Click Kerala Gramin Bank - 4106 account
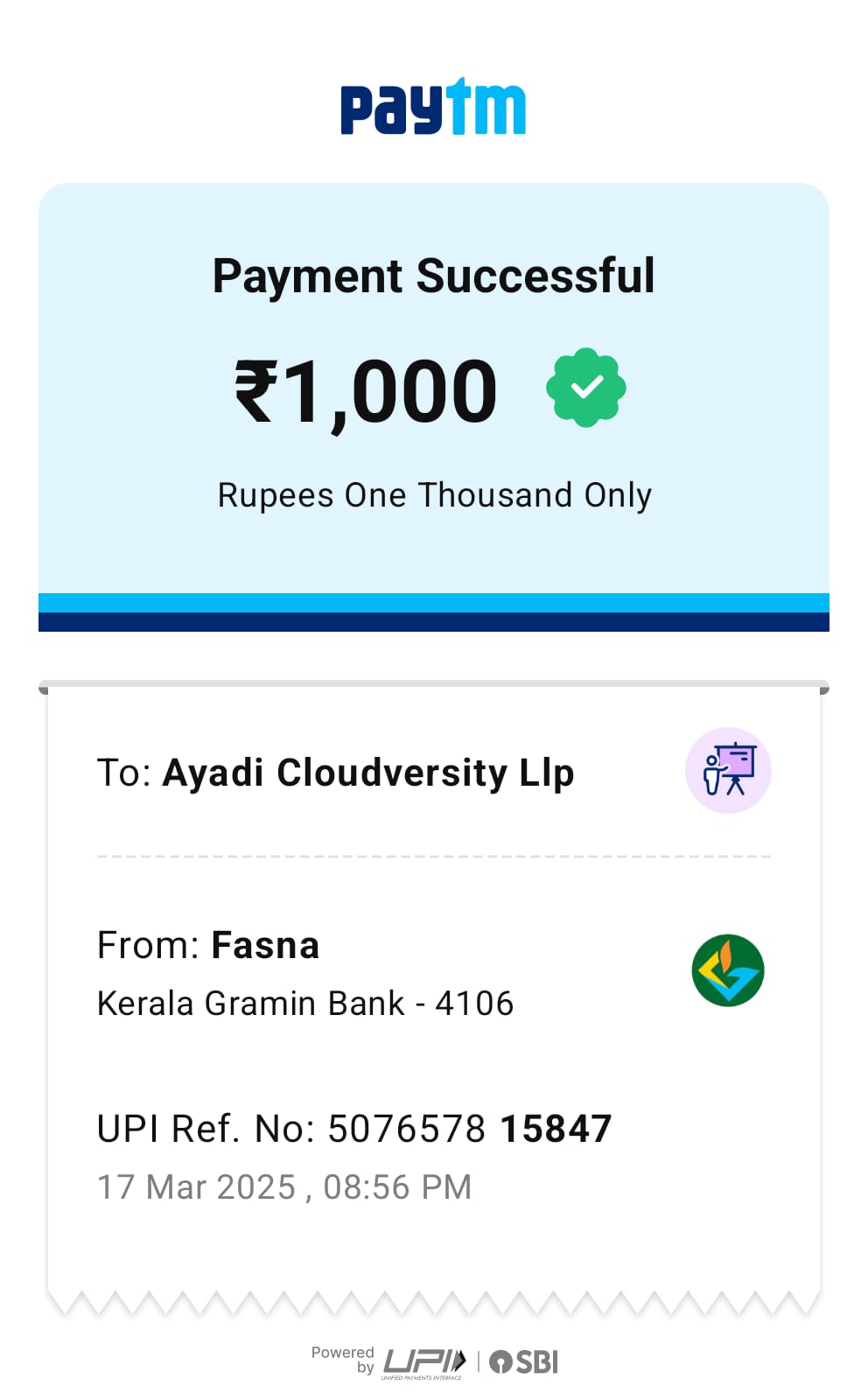Image resolution: width=868 pixels, height=1400 pixels. (305, 1004)
